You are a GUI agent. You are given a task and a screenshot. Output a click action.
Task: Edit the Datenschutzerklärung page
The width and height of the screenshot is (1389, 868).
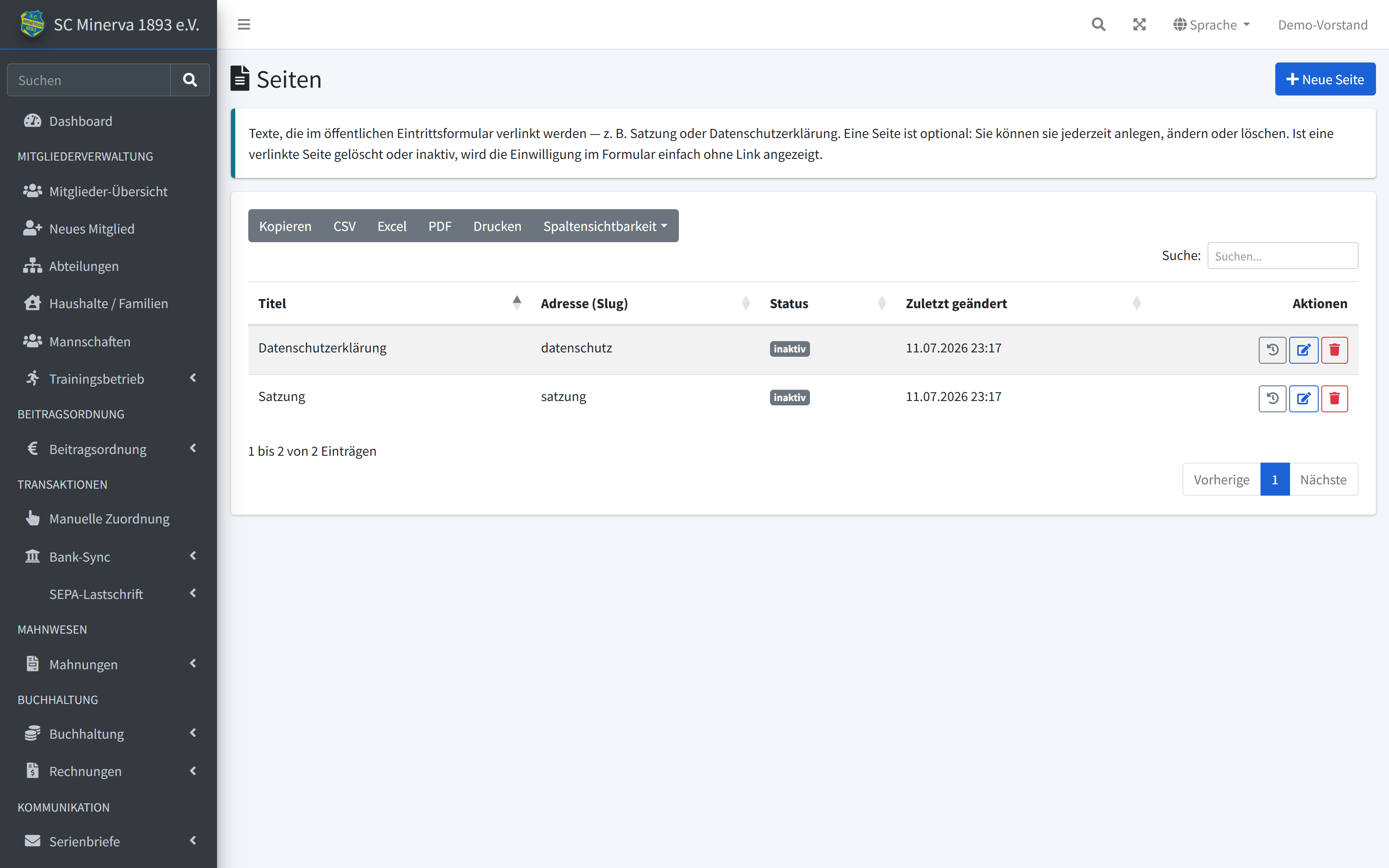point(1303,350)
